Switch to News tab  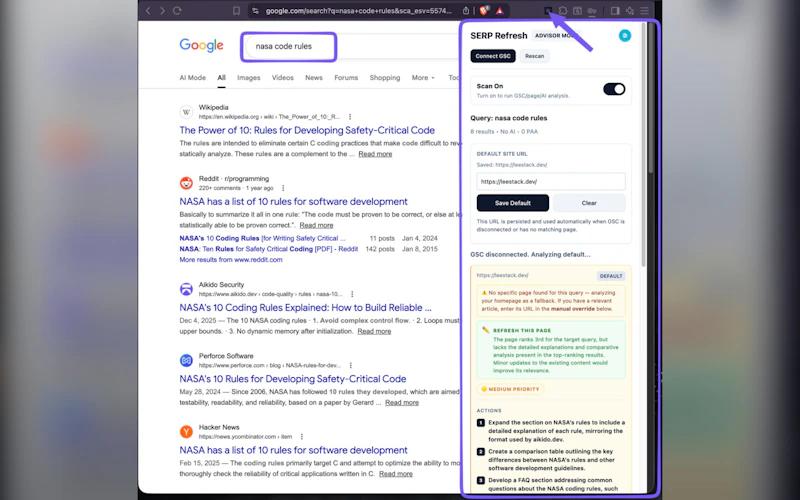pos(314,78)
